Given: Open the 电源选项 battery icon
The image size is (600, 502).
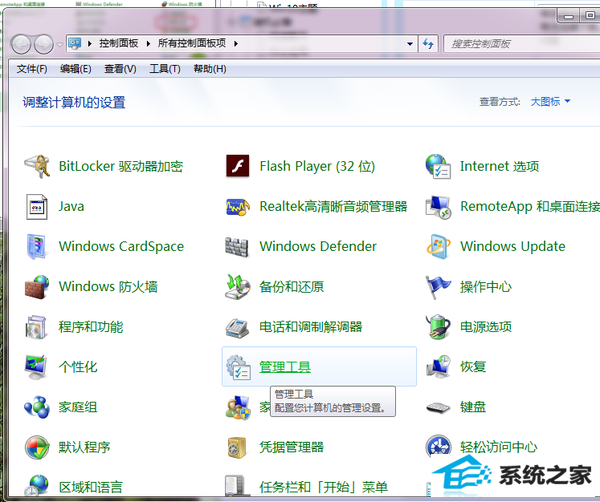Looking at the screenshot, I should [x=438, y=327].
